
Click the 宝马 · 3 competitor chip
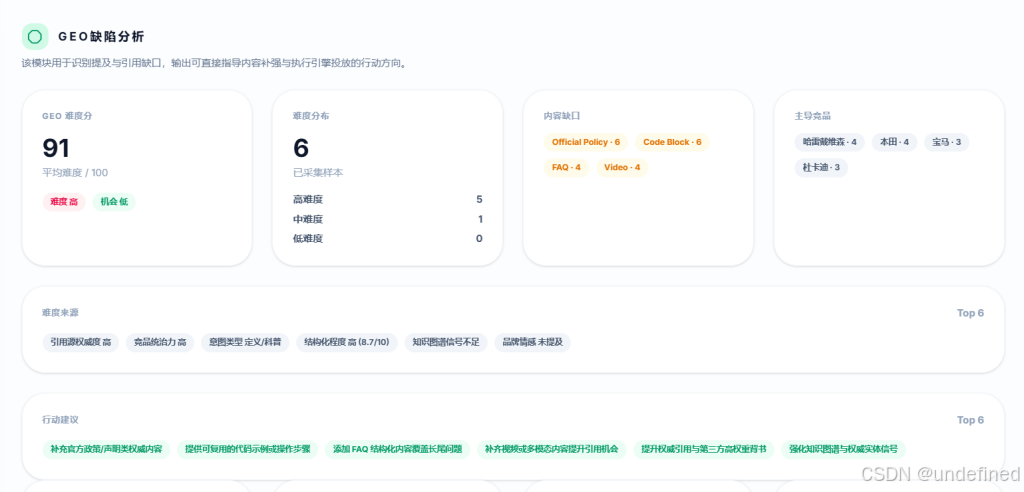tap(946, 142)
